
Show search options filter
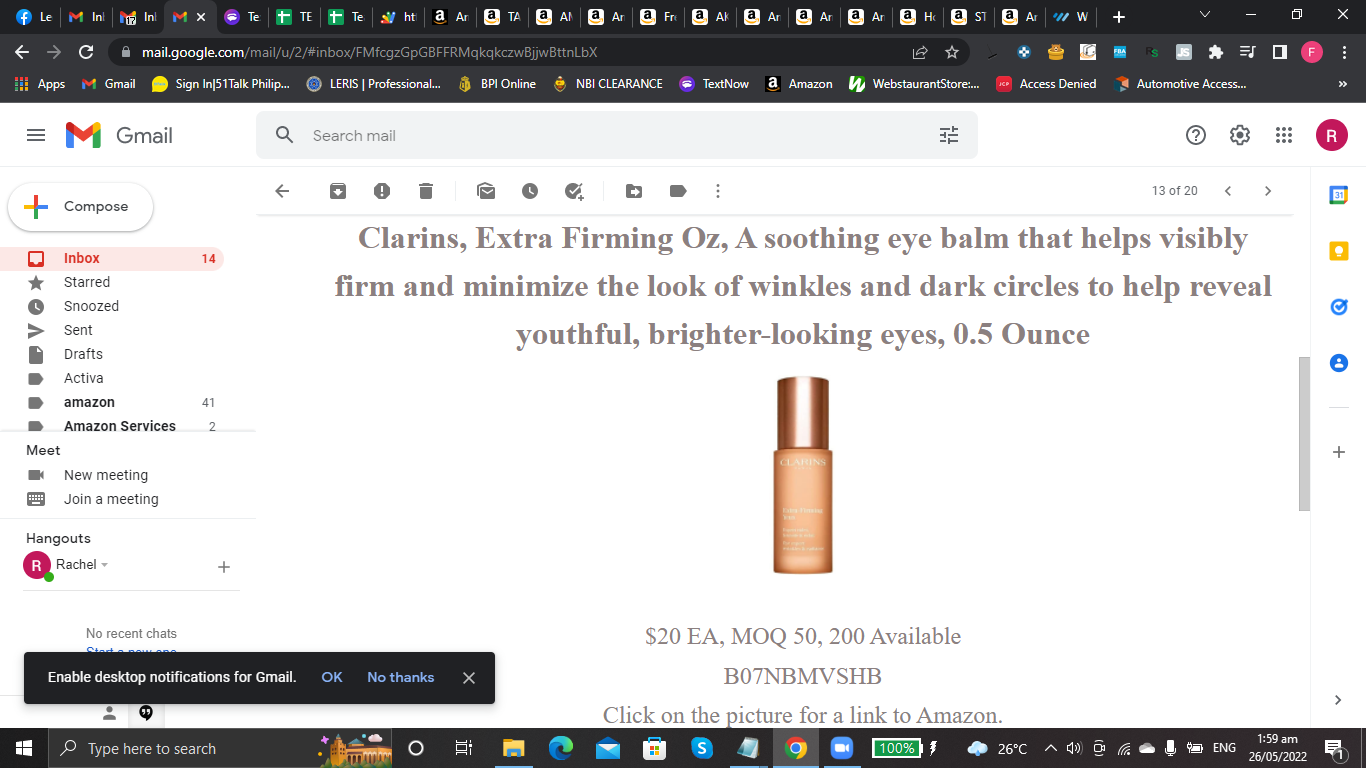pos(949,135)
